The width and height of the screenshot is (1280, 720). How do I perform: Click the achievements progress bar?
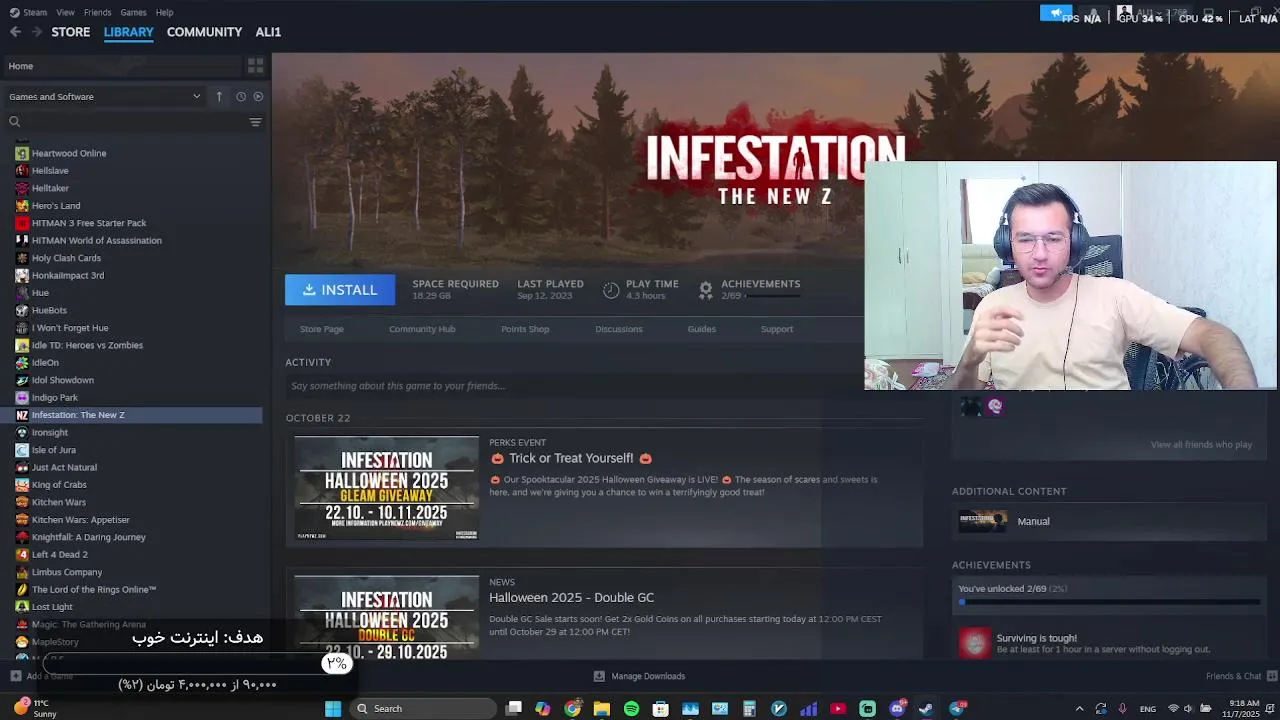pyautogui.click(x=1108, y=602)
